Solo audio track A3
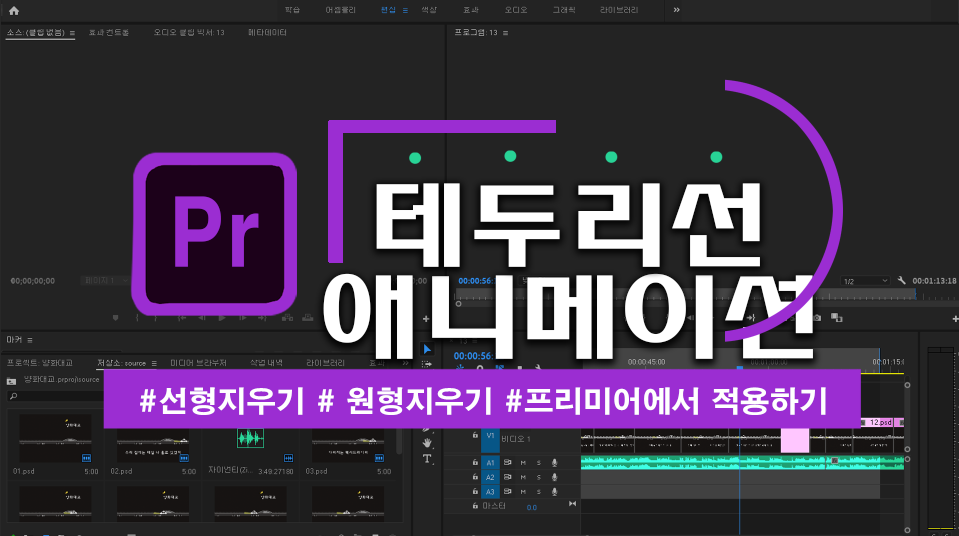Screen dimensions: 959x536 (x=539, y=491)
